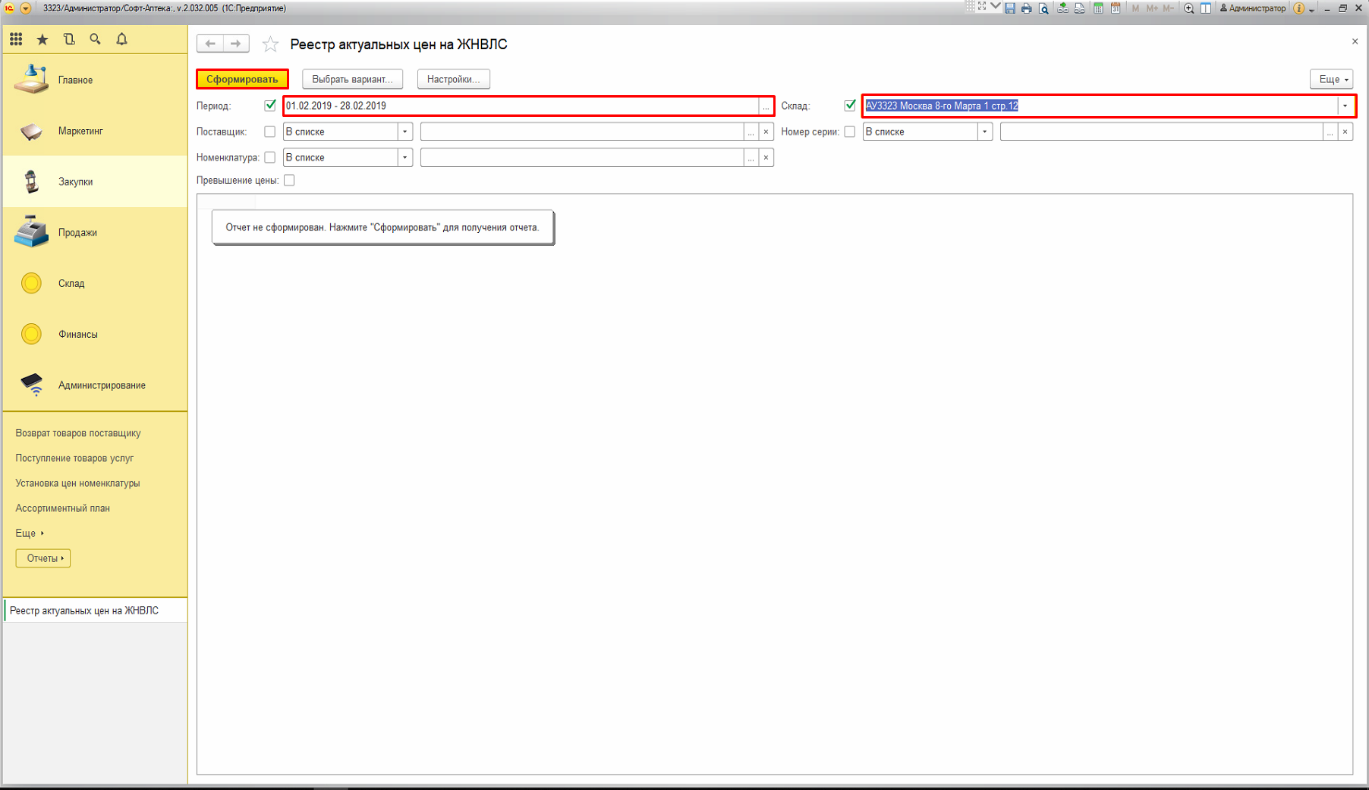
Task: Click into the Период date range field
Action: (x=520, y=106)
